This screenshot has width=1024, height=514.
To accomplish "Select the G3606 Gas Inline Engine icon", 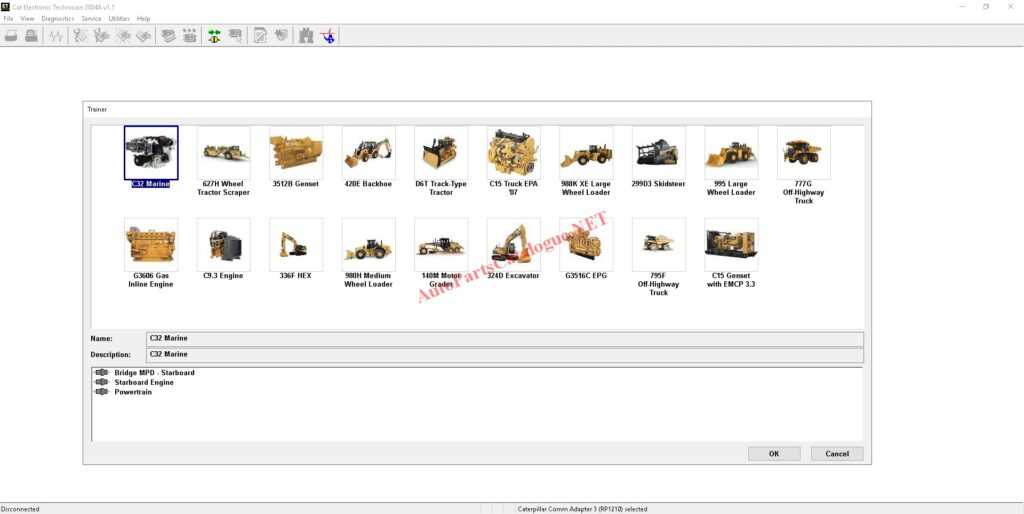I will pos(150,244).
